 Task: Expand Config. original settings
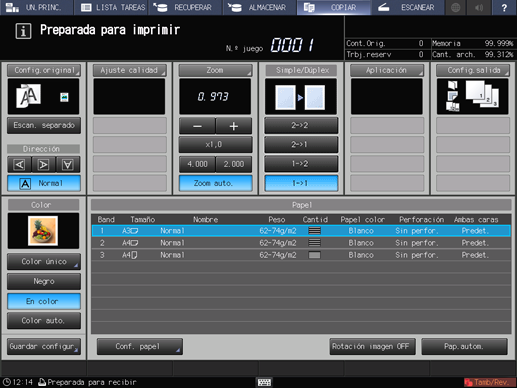(44, 70)
